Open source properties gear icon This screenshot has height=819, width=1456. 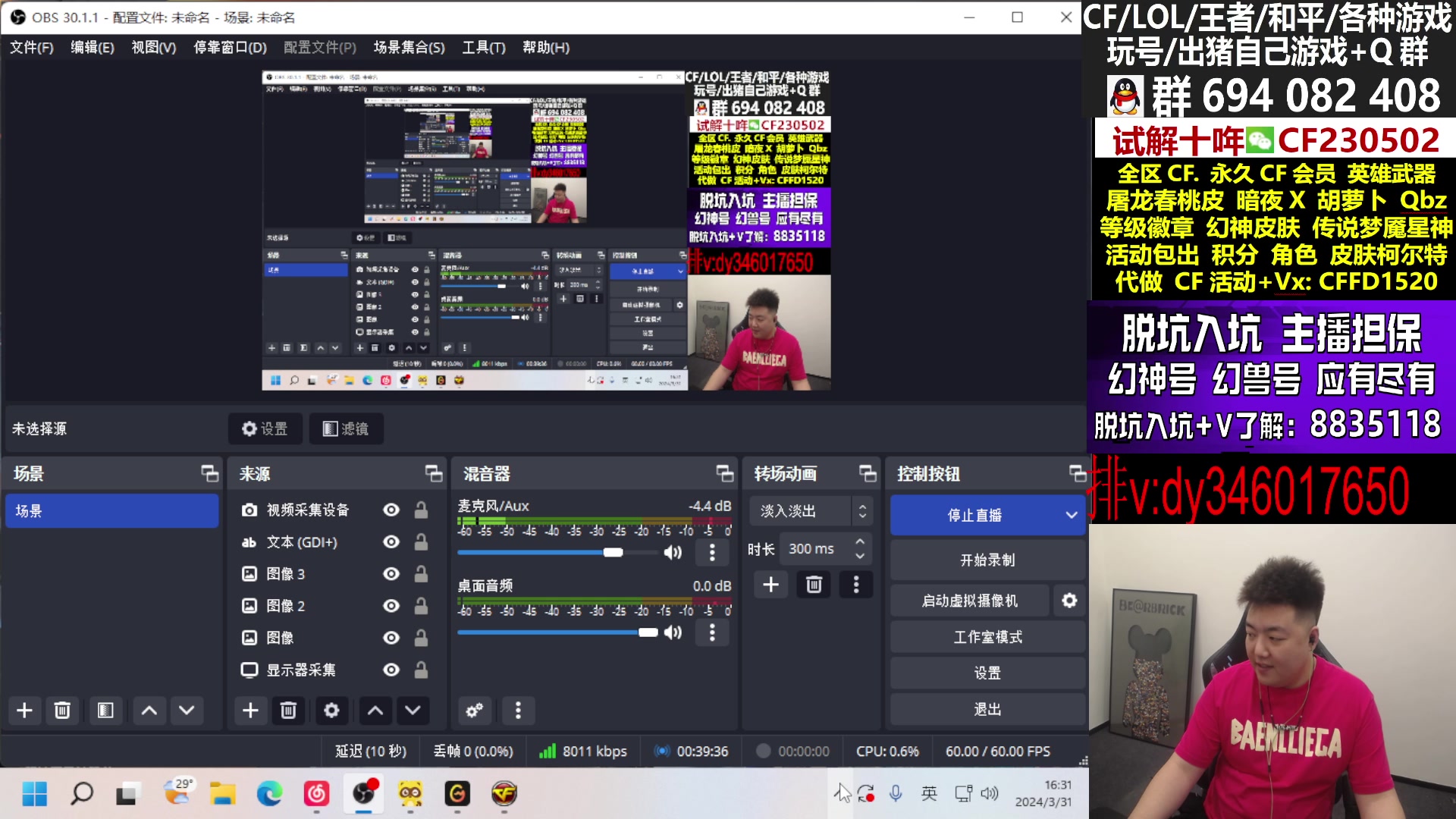[331, 711]
